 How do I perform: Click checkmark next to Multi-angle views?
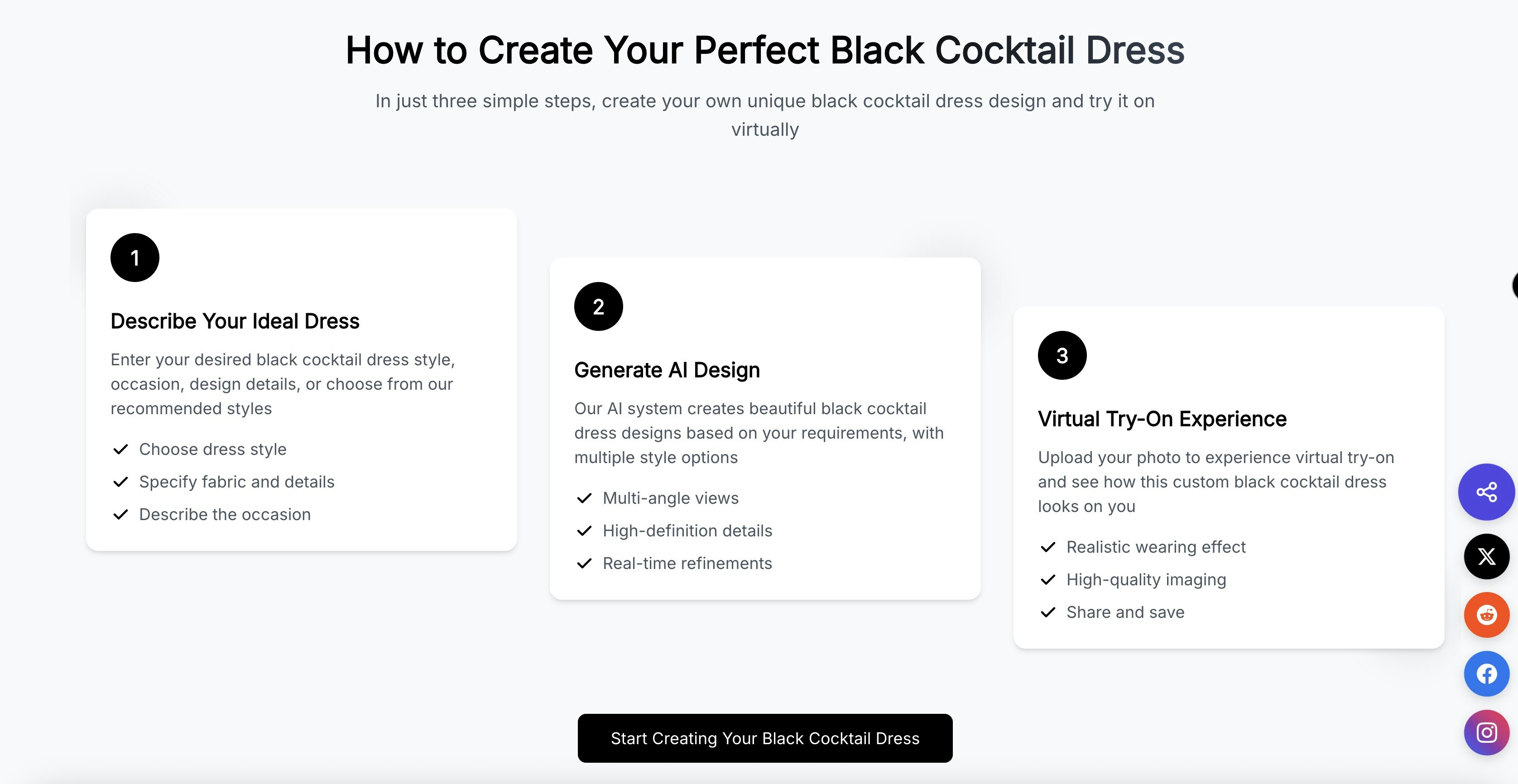(584, 498)
